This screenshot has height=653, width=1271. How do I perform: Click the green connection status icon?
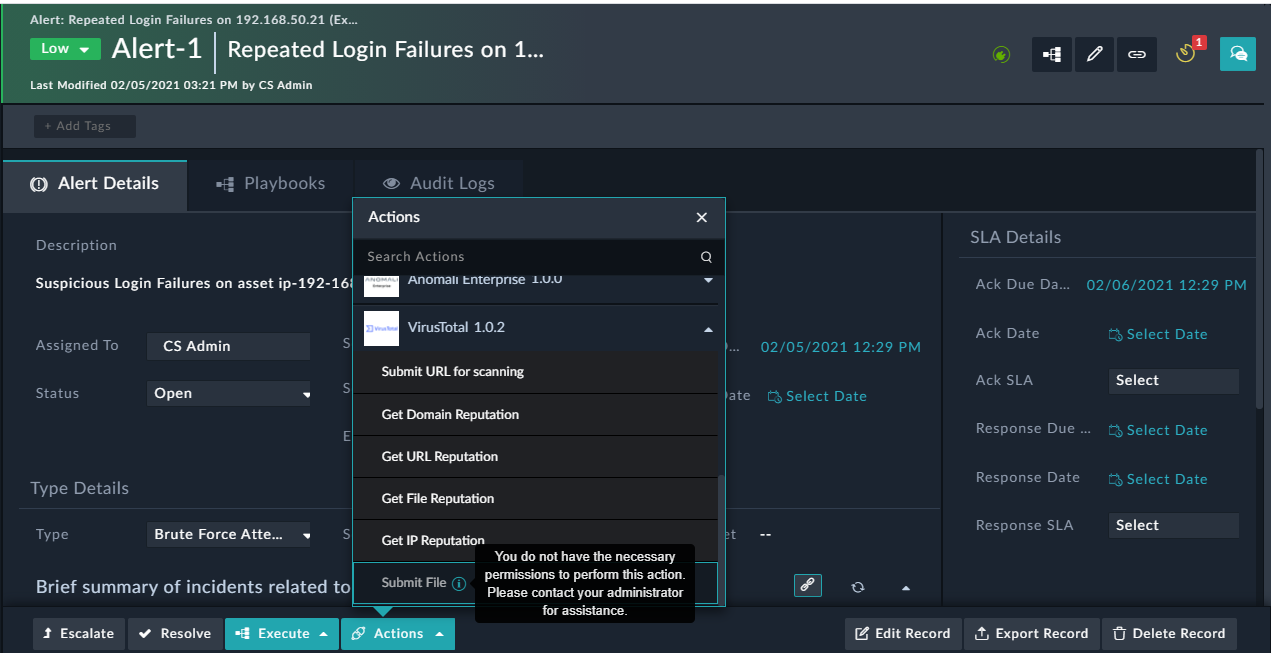[1001, 54]
